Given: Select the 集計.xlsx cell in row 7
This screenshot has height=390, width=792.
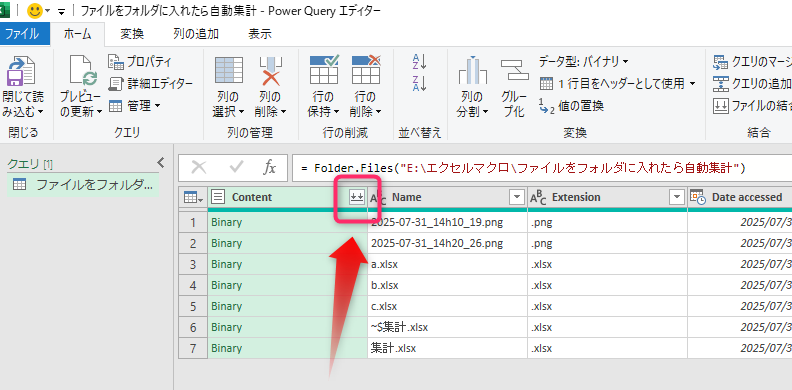Looking at the screenshot, I should pyautogui.click(x=448, y=349).
